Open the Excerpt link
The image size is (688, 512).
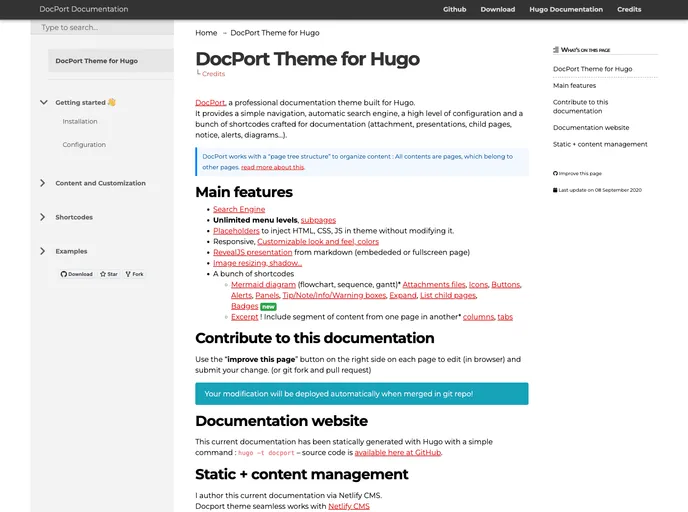244,317
